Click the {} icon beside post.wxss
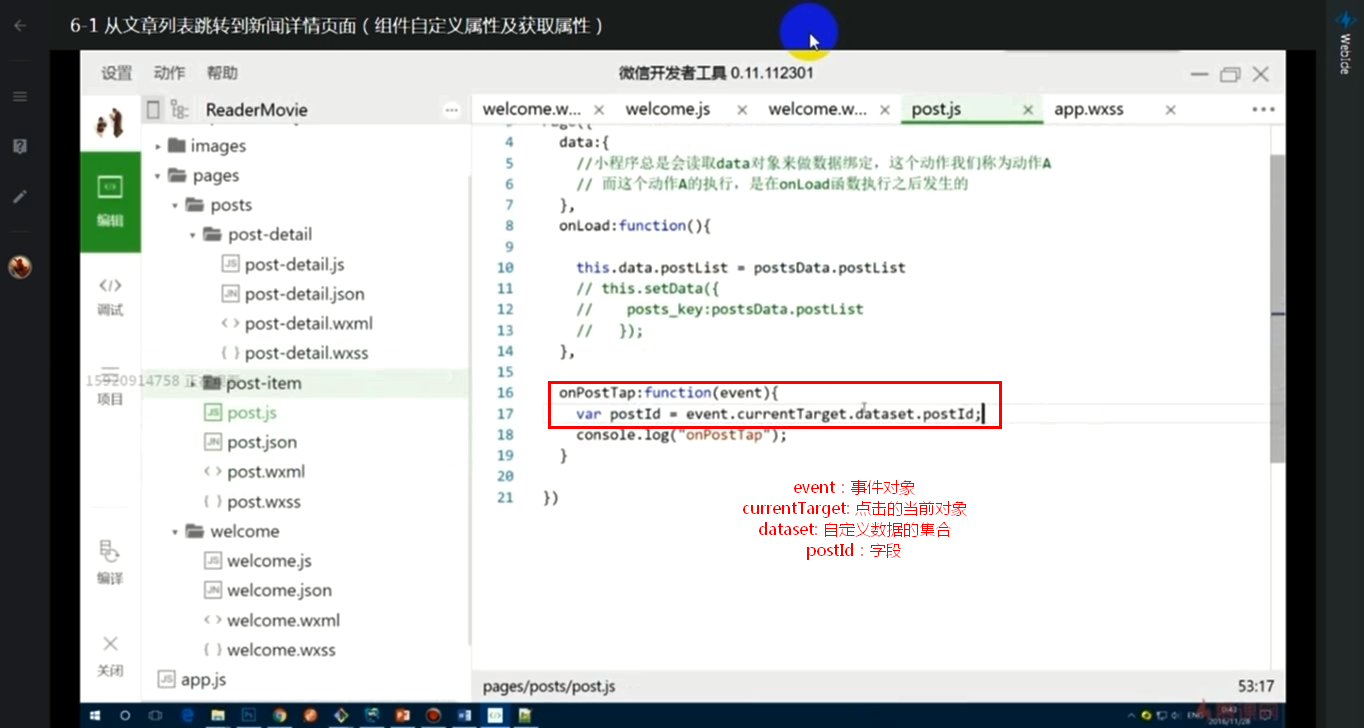Image resolution: width=1364 pixels, height=728 pixels. pos(212,501)
